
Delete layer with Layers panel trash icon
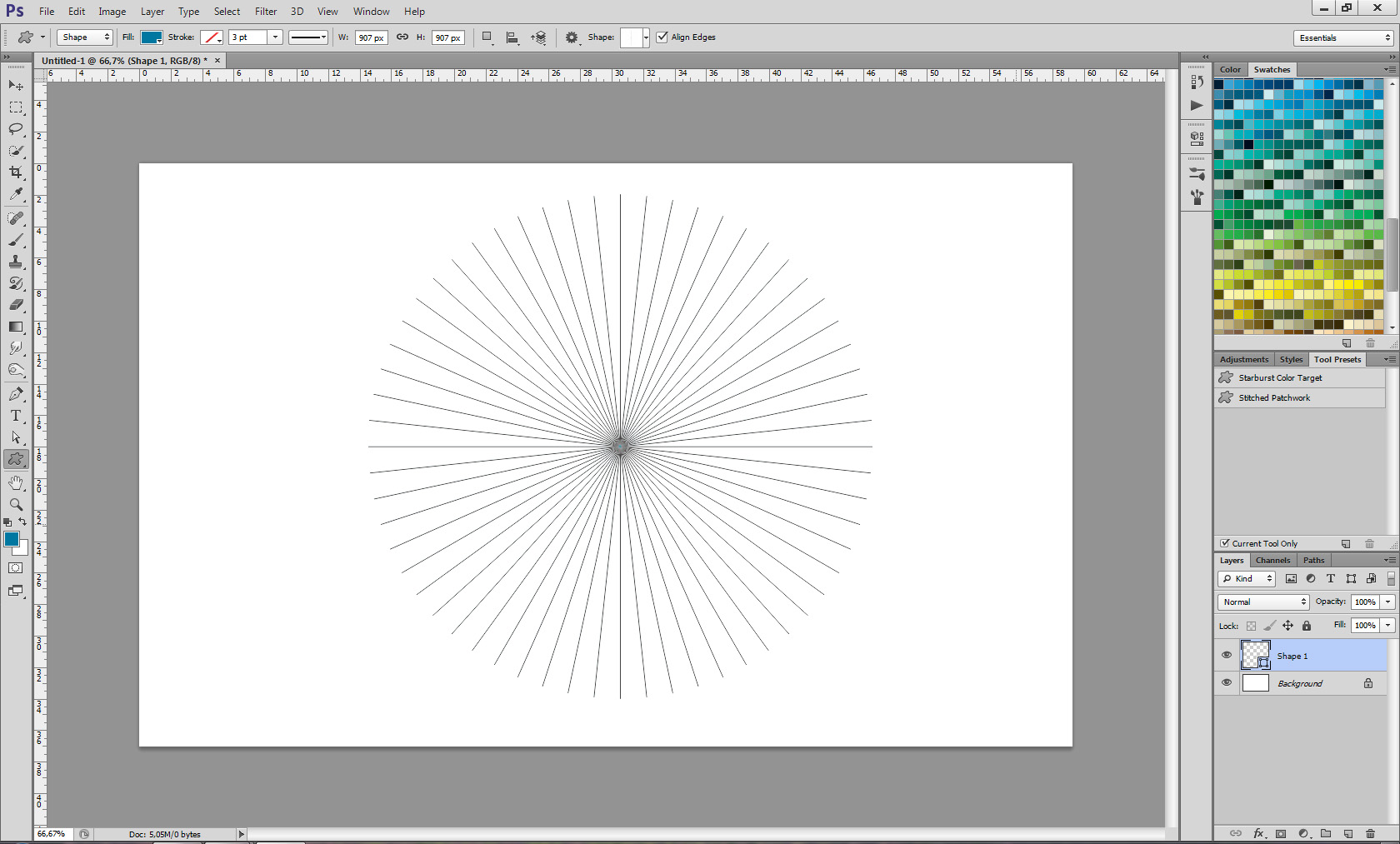[x=1371, y=833]
